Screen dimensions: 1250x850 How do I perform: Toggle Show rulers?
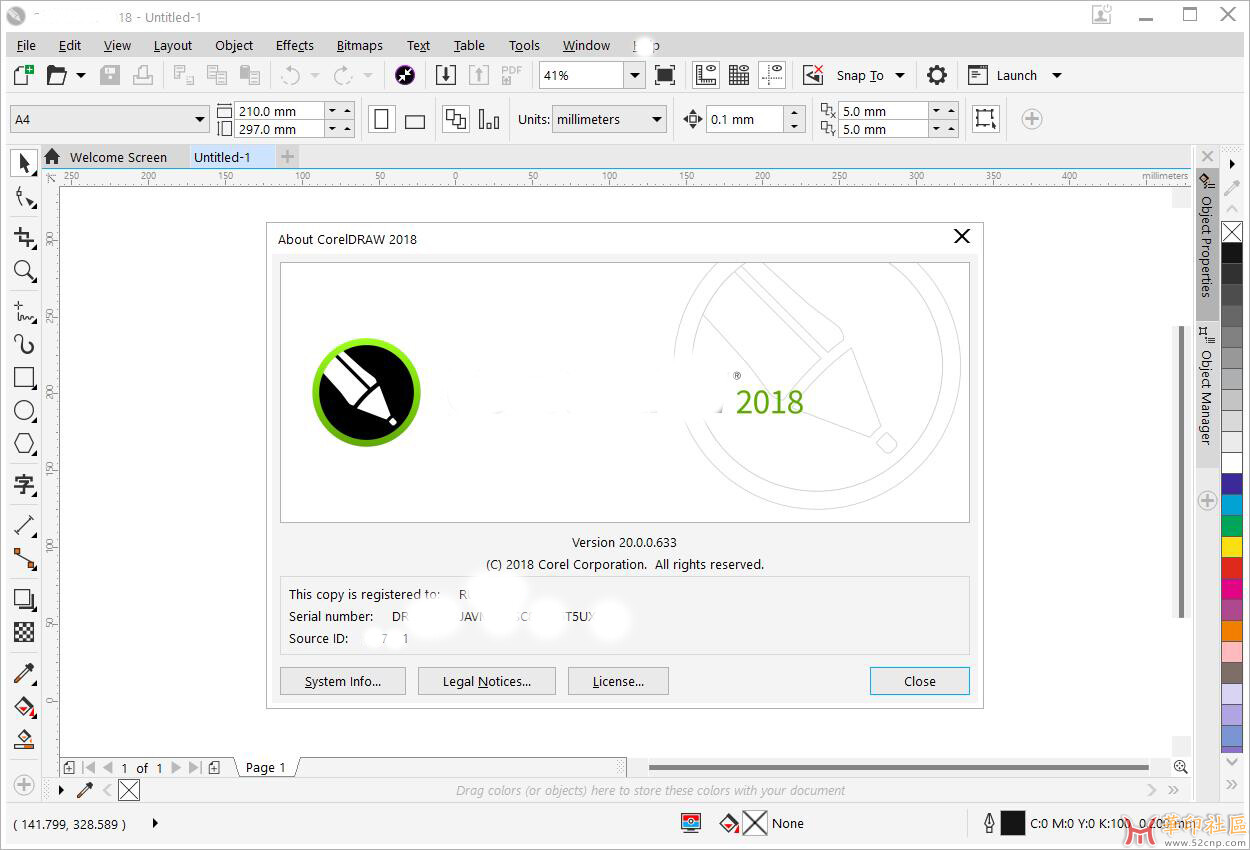click(x=706, y=75)
